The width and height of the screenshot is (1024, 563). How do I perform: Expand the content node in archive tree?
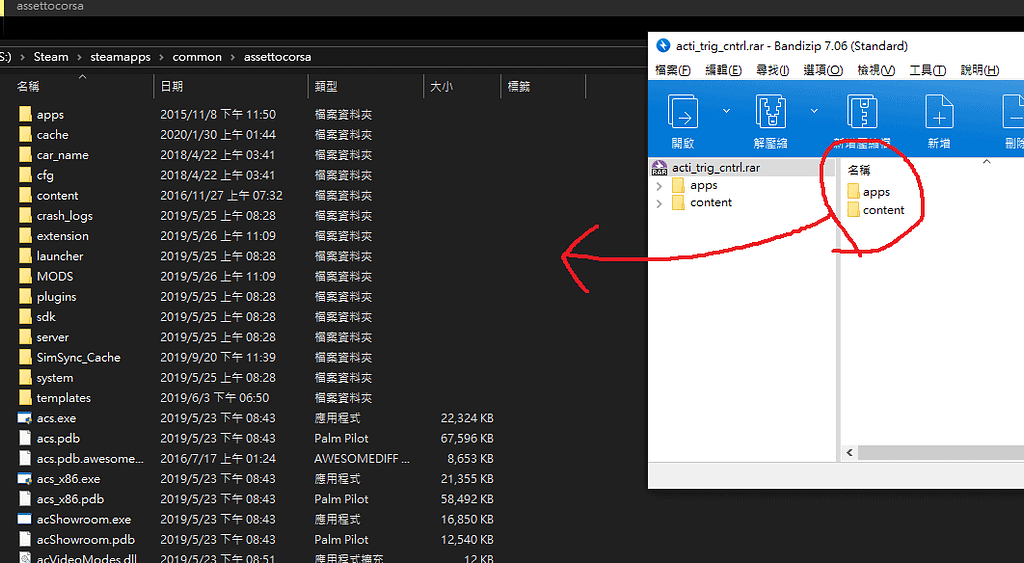click(659, 203)
